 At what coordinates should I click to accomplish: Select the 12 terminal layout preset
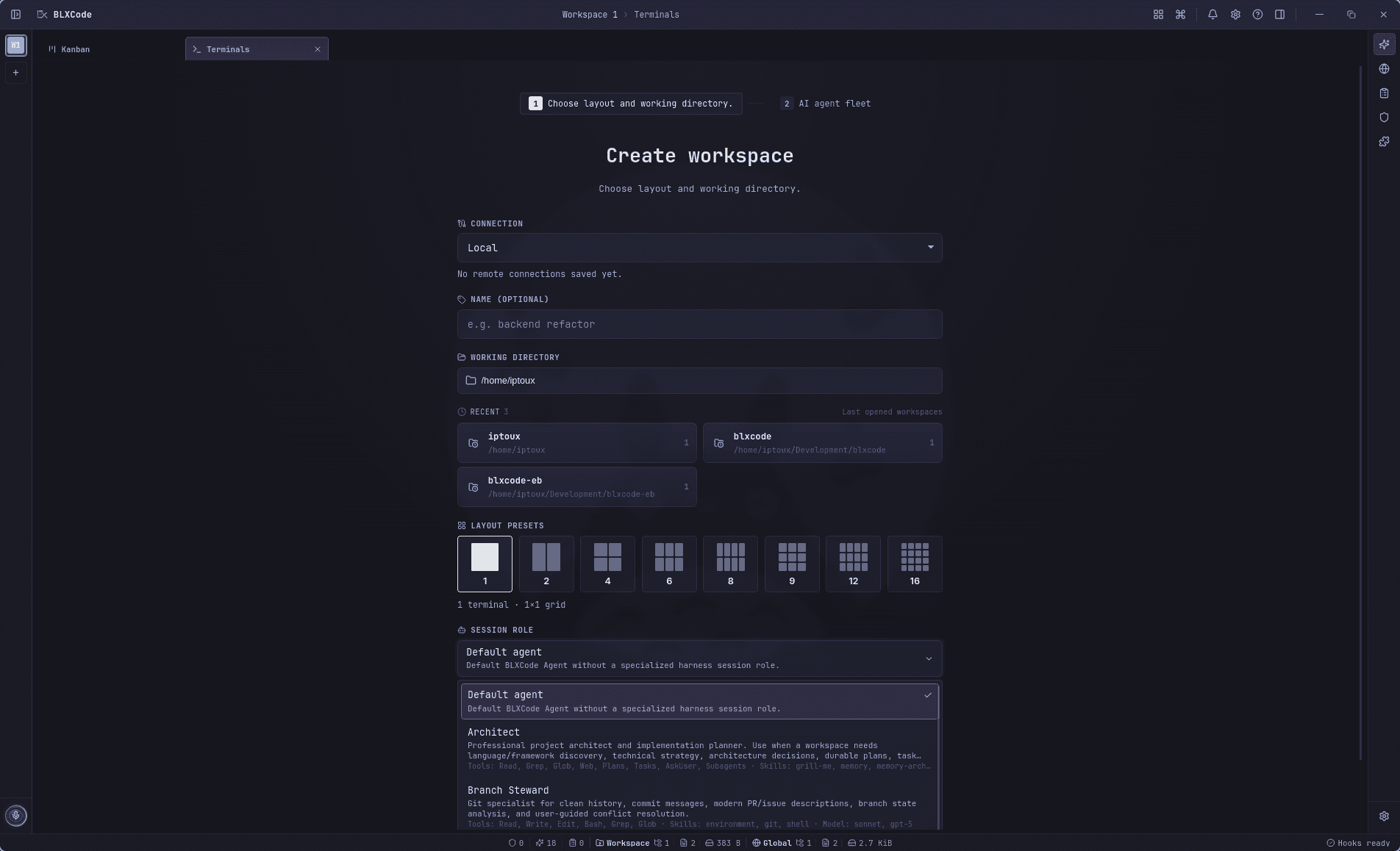click(853, 564)
